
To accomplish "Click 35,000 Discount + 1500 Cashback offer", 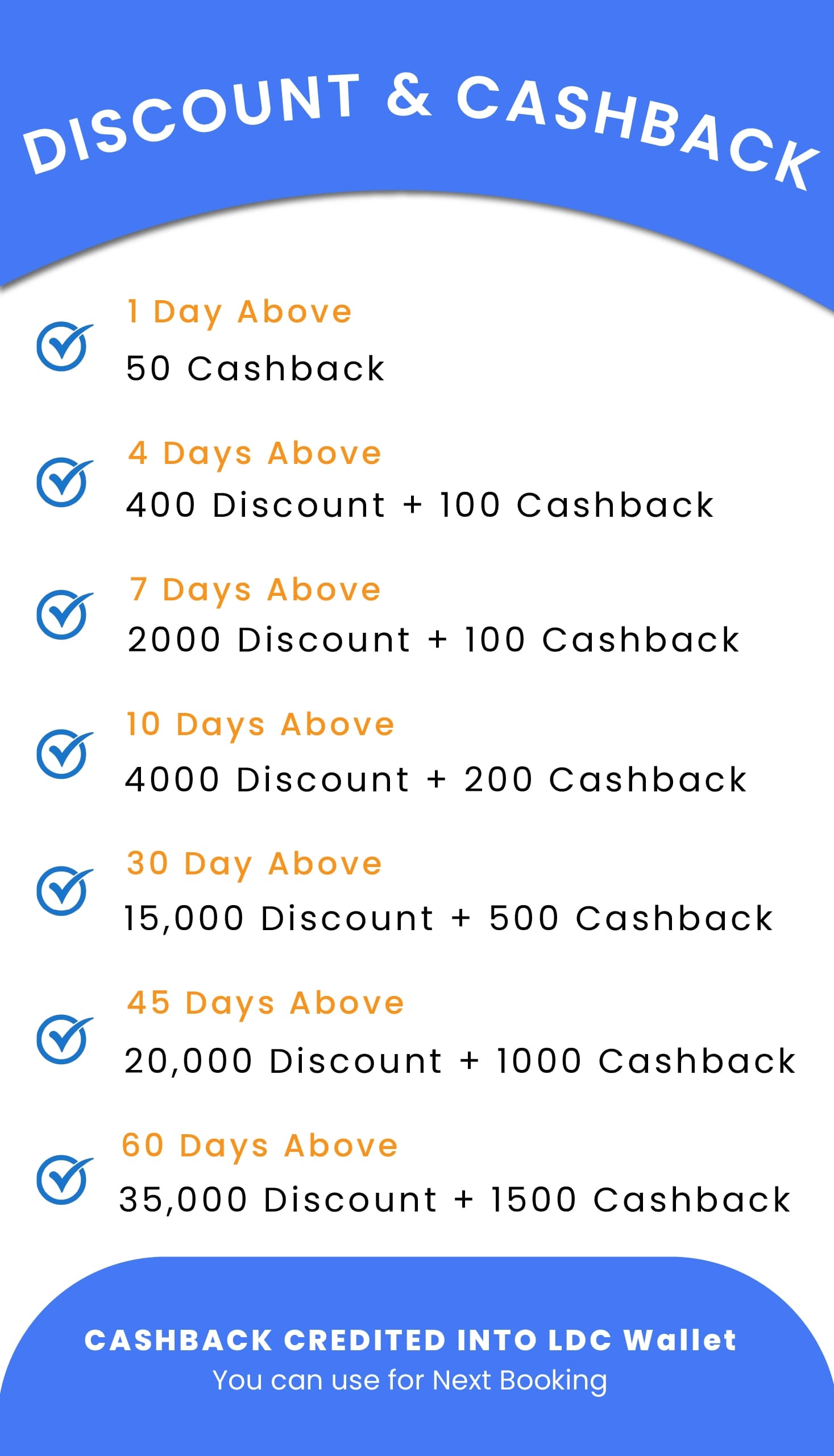I will click(455, 1200).
